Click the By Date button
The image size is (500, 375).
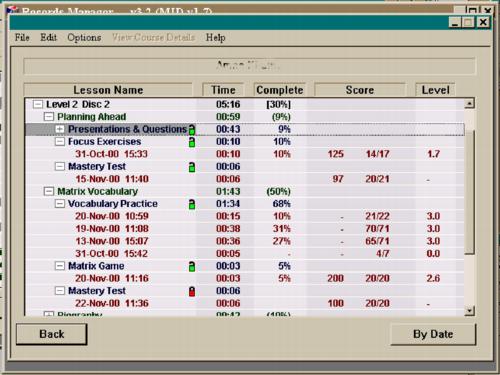[433, 334]
